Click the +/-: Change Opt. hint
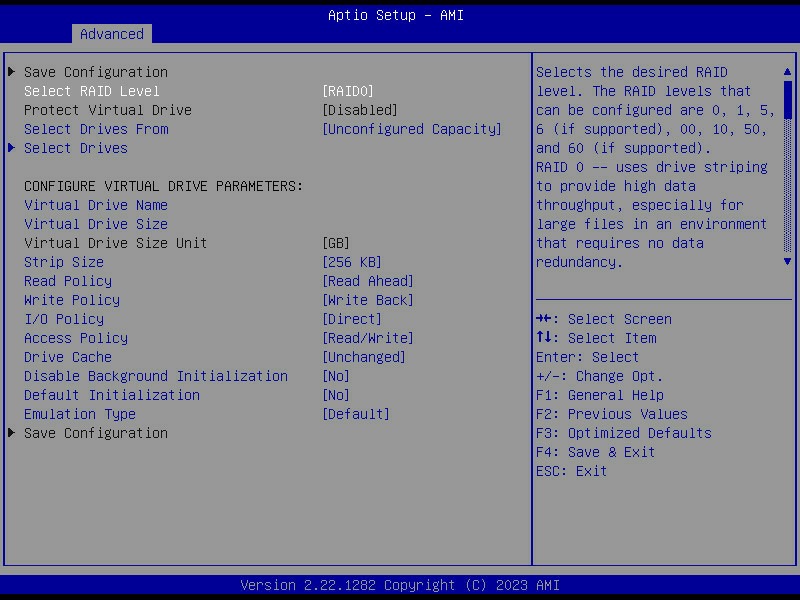 (599, 376)
